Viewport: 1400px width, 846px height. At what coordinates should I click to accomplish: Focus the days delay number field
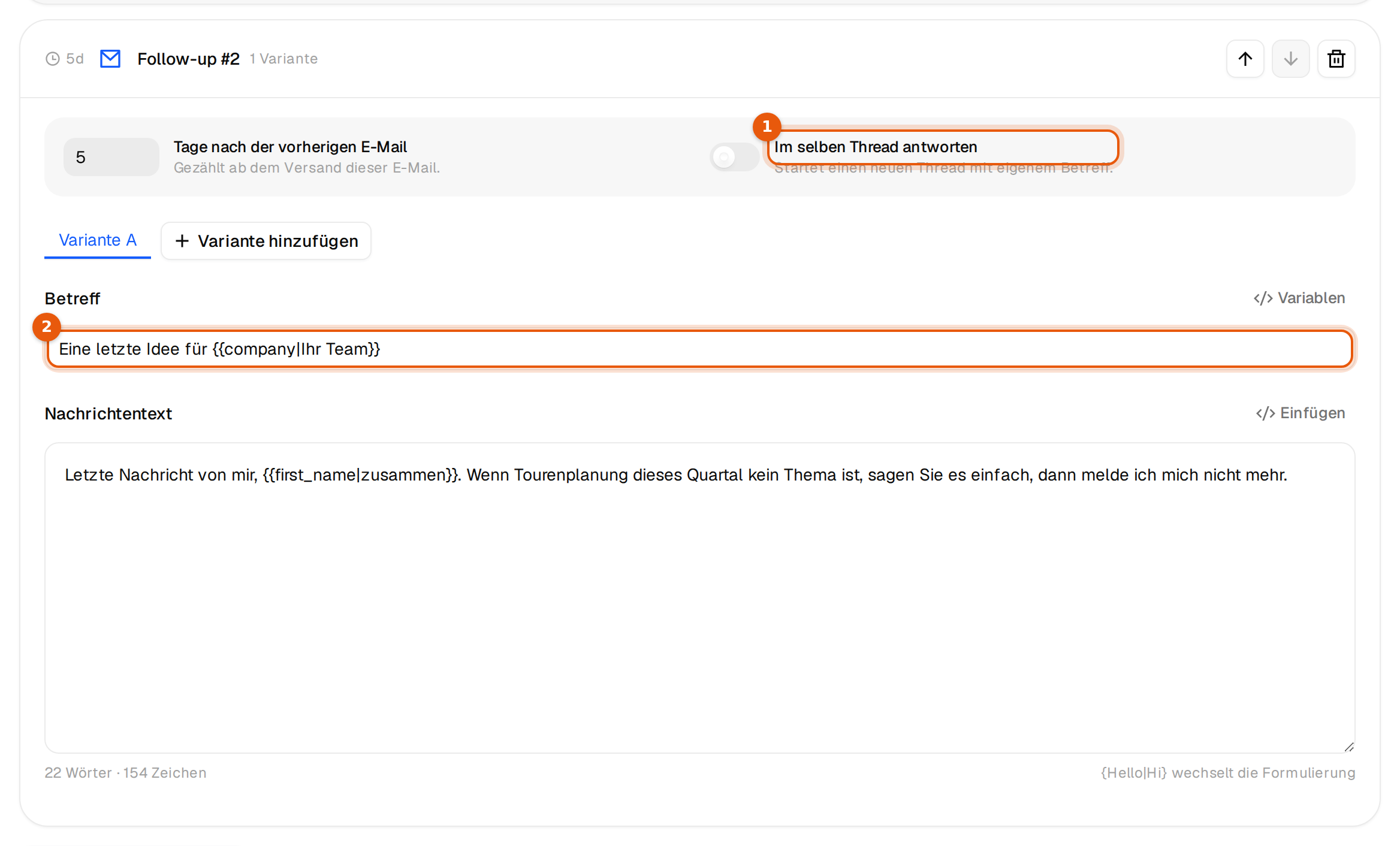(111, 157)
